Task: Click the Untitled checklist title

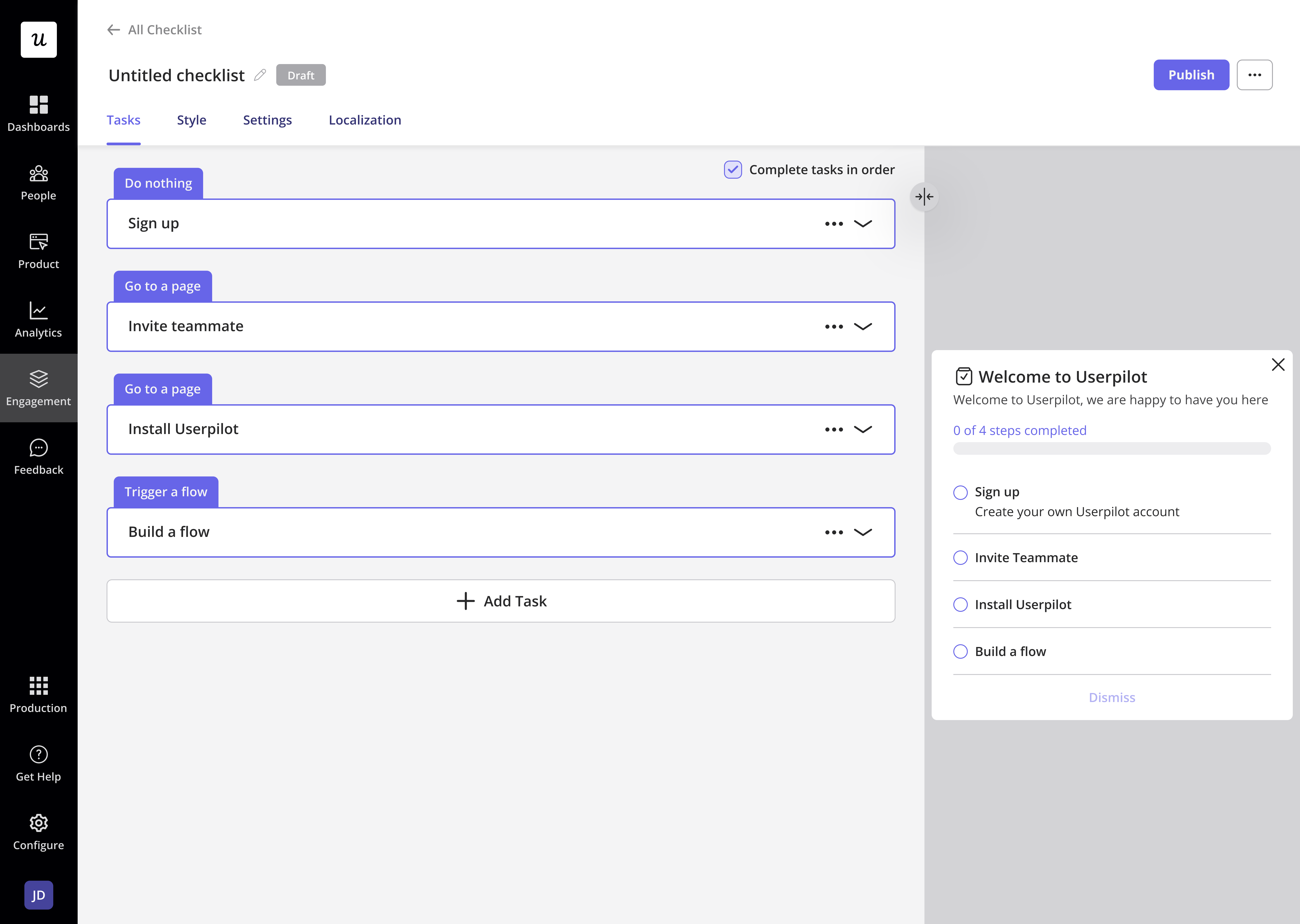Action: click(176, 75)
